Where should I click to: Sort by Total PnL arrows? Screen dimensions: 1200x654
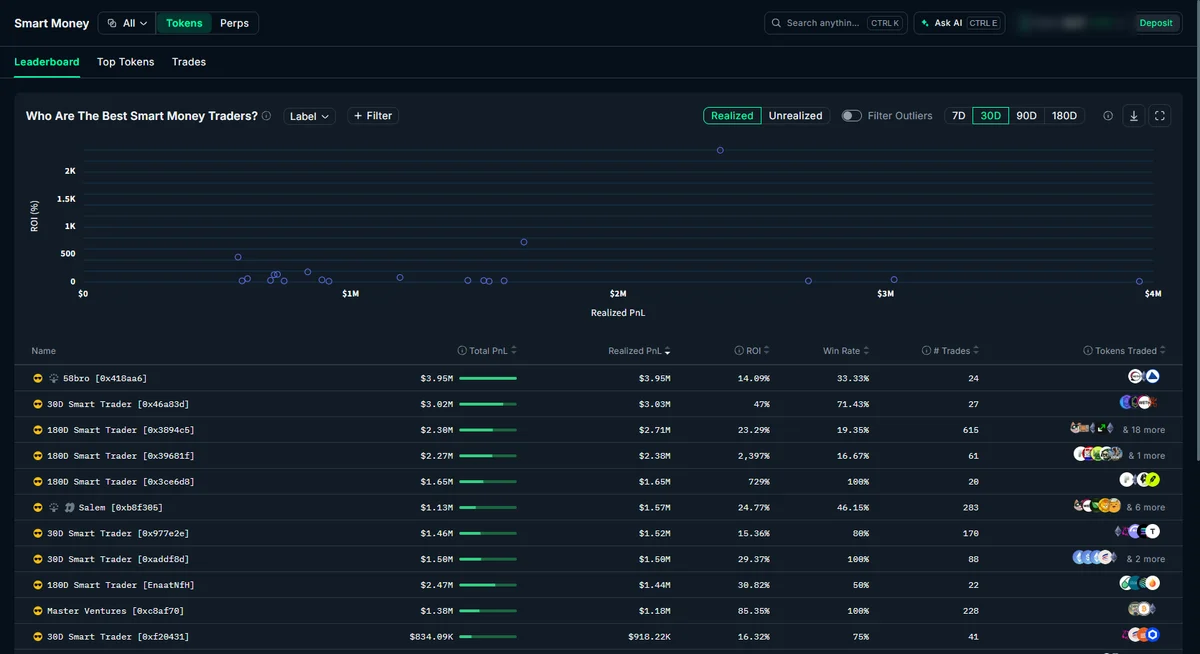(x=514, y=351)
